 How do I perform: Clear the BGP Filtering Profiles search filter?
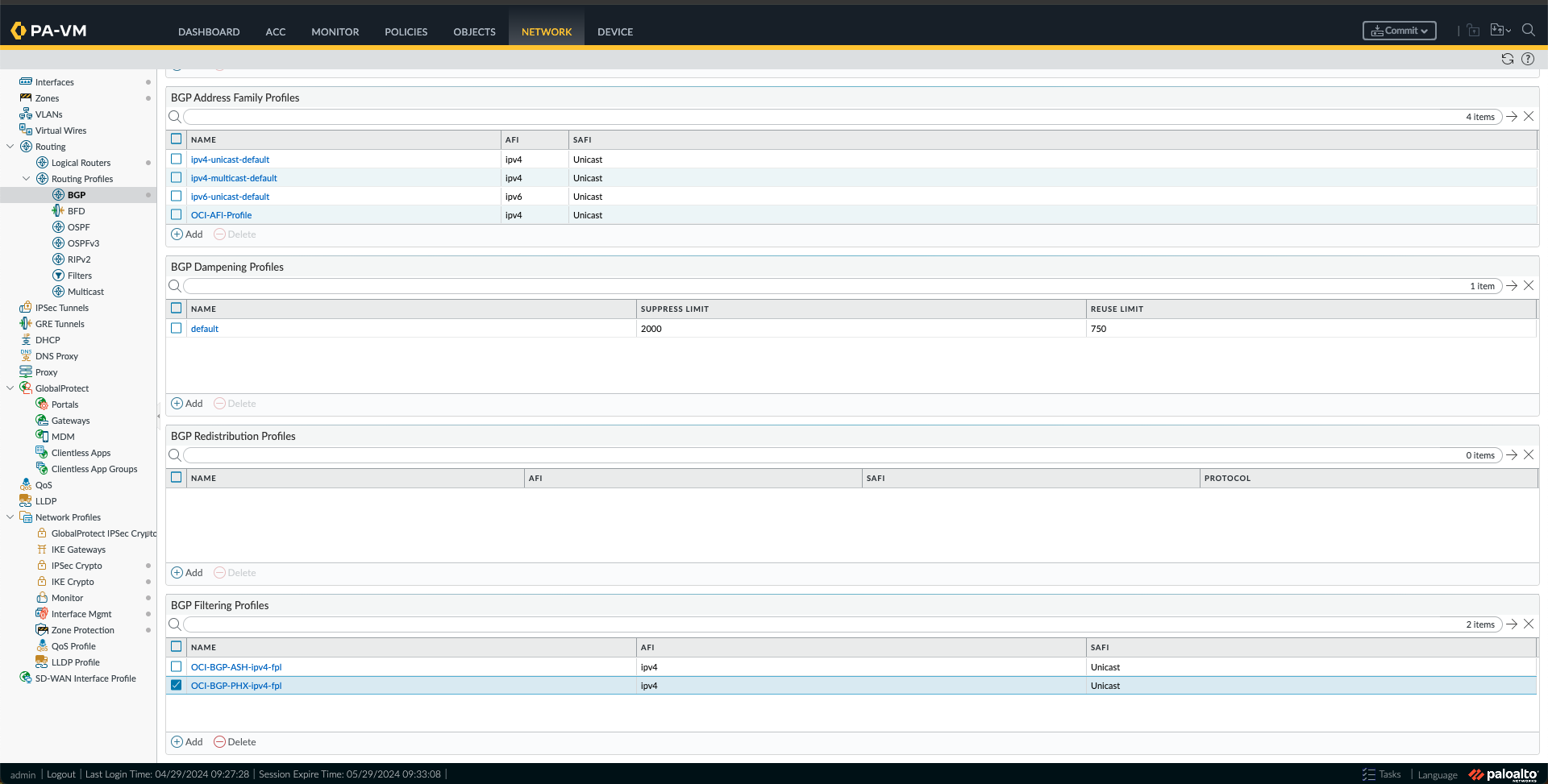[x=1529, y=624]
